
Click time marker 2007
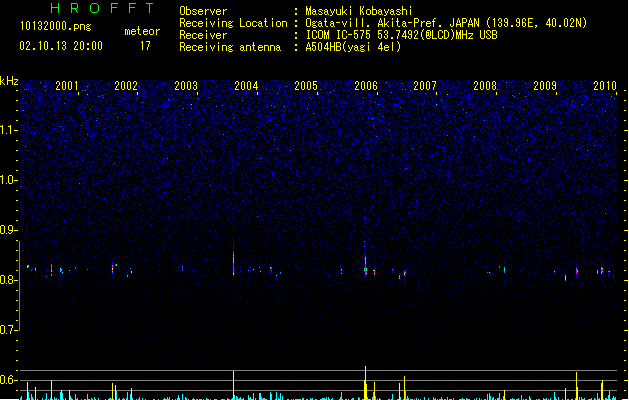(x=425, y=86)
